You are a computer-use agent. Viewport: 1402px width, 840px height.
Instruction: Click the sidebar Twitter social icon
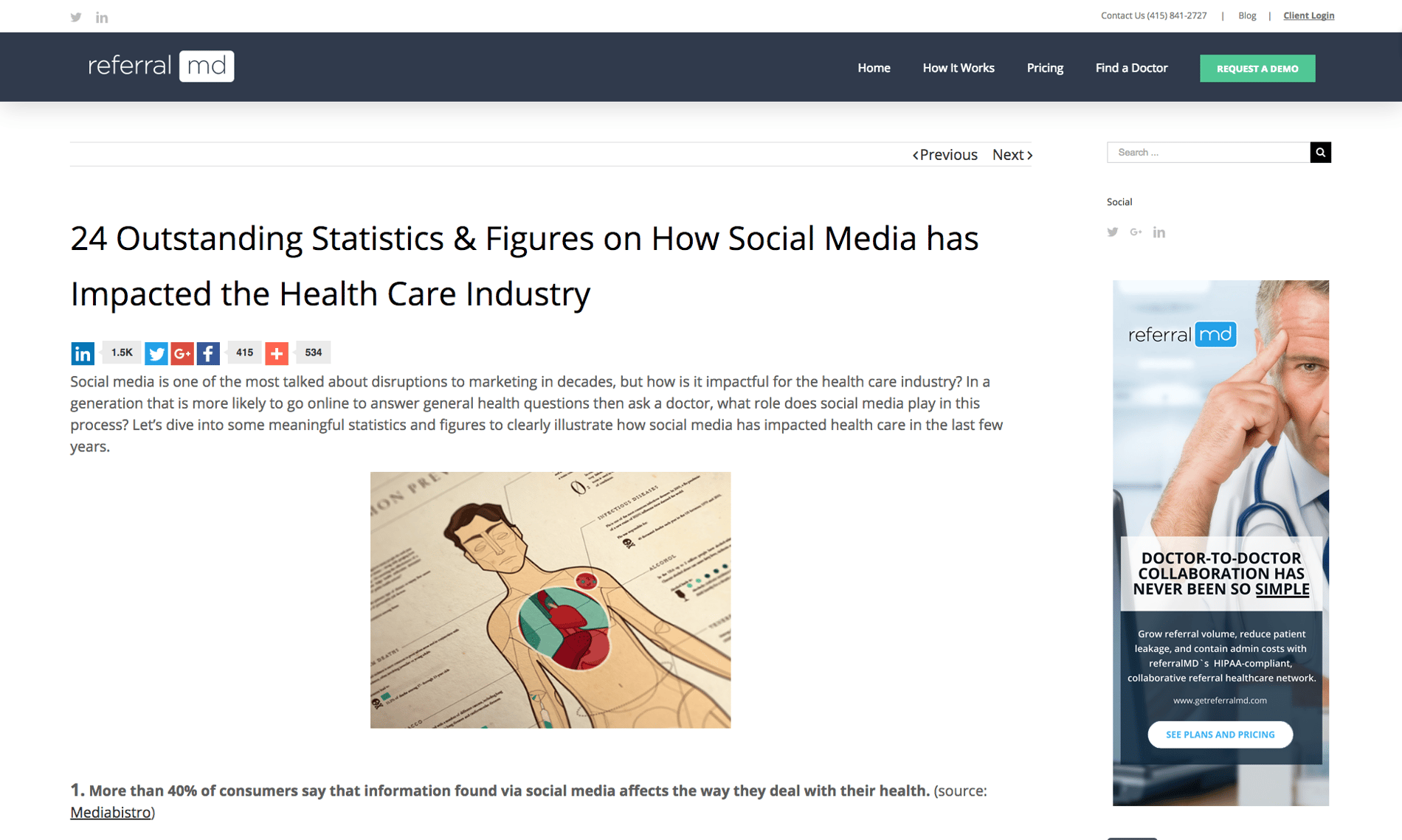(x=1112, y=232)
